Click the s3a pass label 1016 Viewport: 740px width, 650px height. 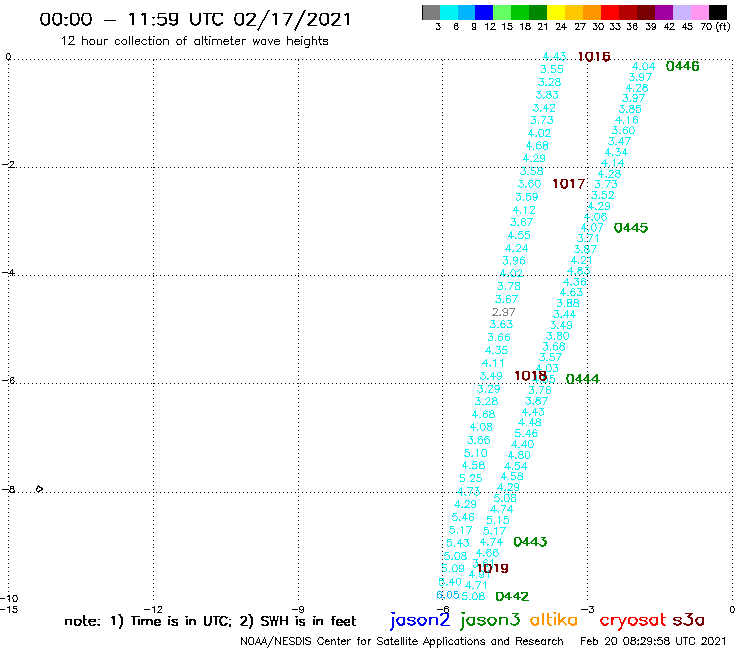point(594,57)
